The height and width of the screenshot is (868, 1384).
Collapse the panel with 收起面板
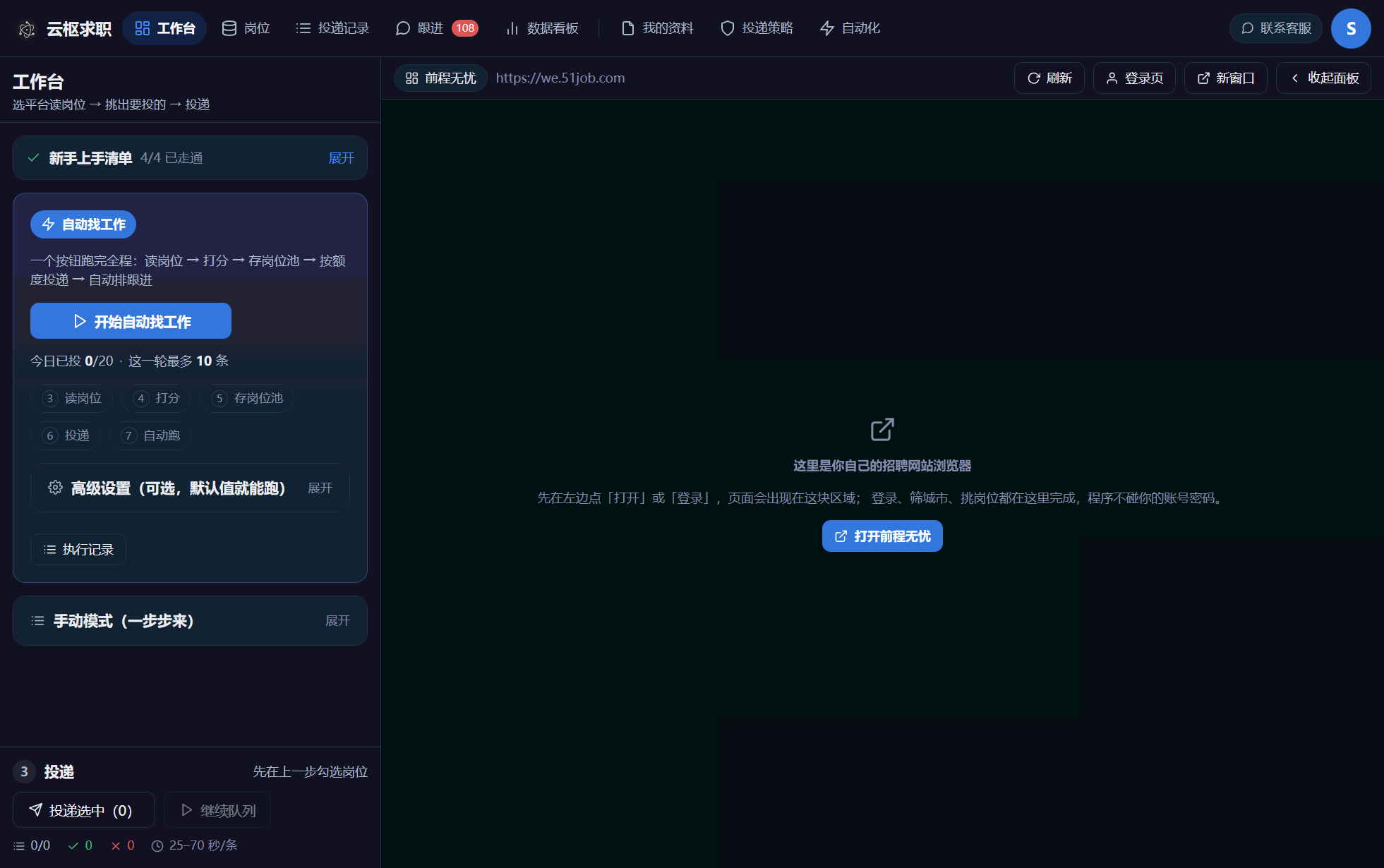1323,78
